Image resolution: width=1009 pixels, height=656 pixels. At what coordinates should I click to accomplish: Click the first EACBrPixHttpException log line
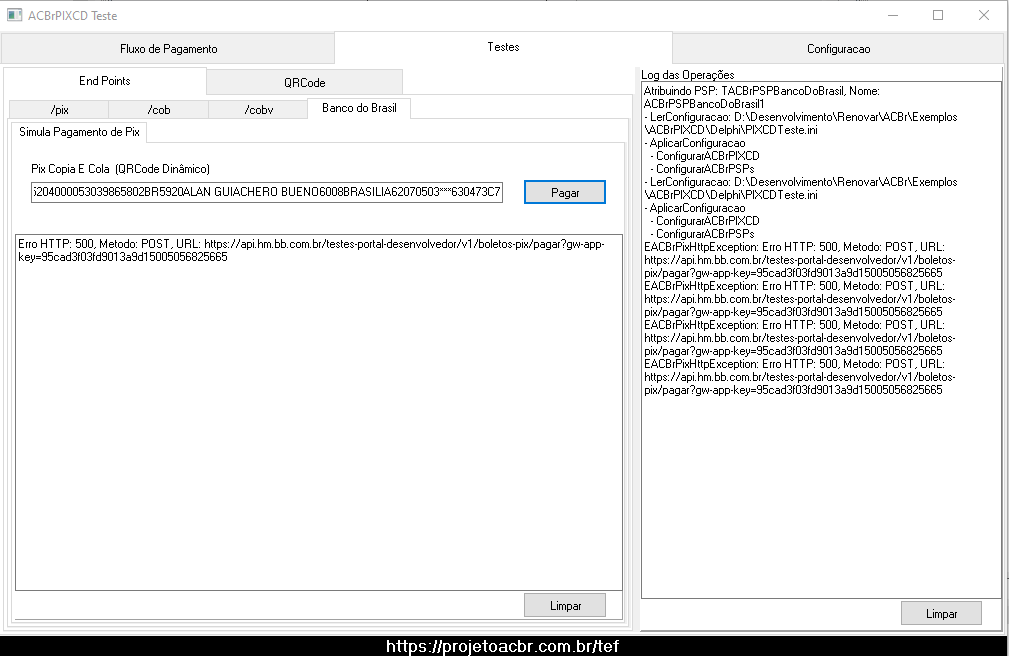(x=800, y=260)
